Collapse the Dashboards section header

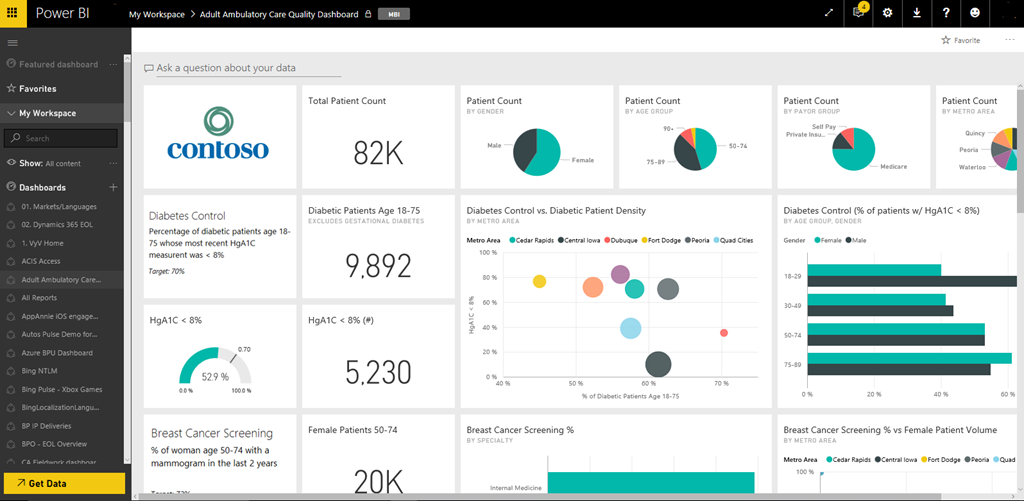click(42, 187)
